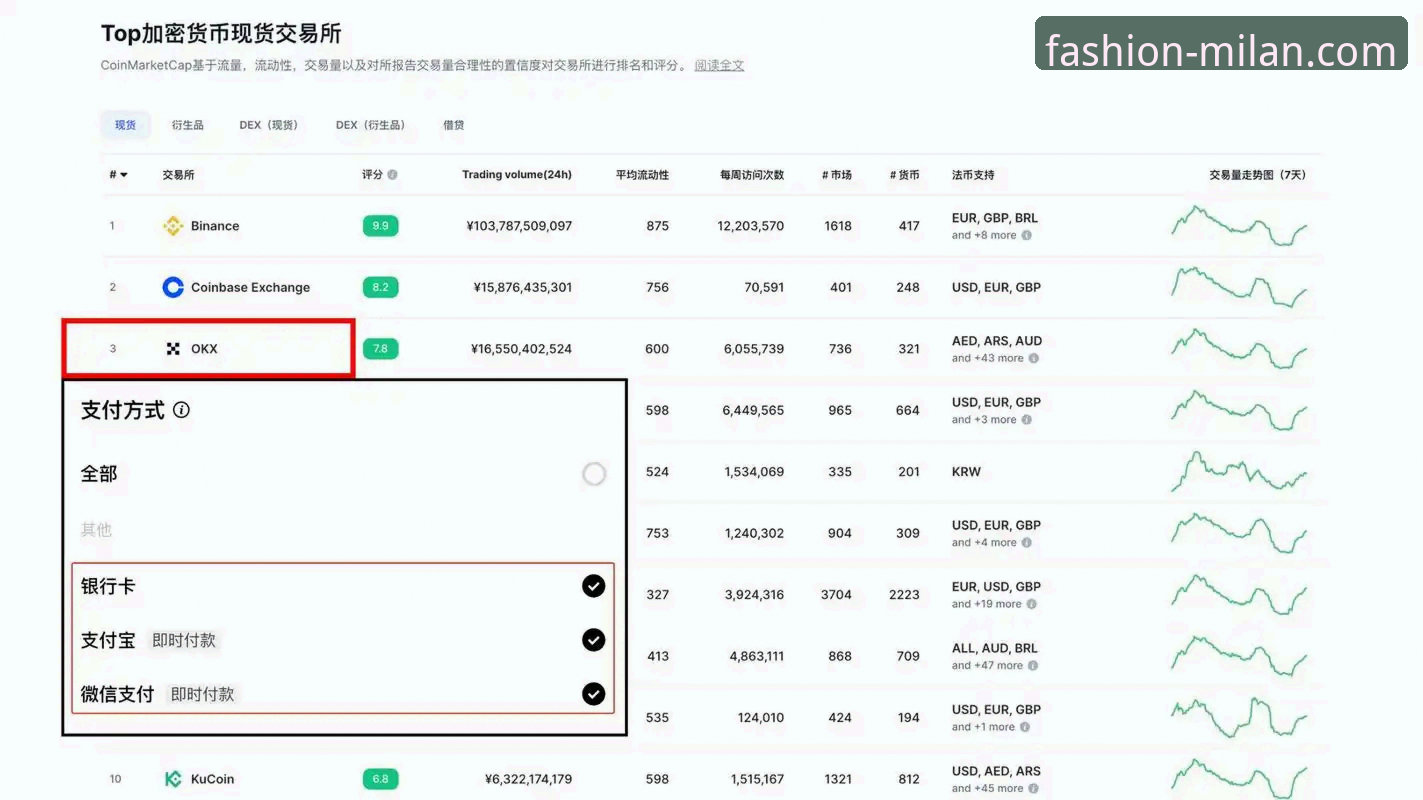Click info icon beside +1 more fiat

pyautogui.click(x=1025, y=727)
